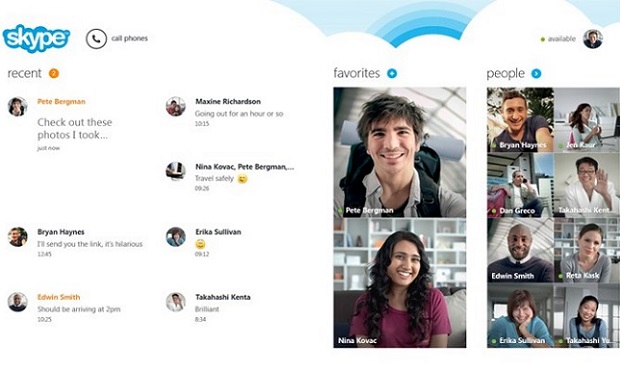Open Pete Bergman's recent conversation avatar
Screen dimensions: 620x386
click(x=17, y=107)
